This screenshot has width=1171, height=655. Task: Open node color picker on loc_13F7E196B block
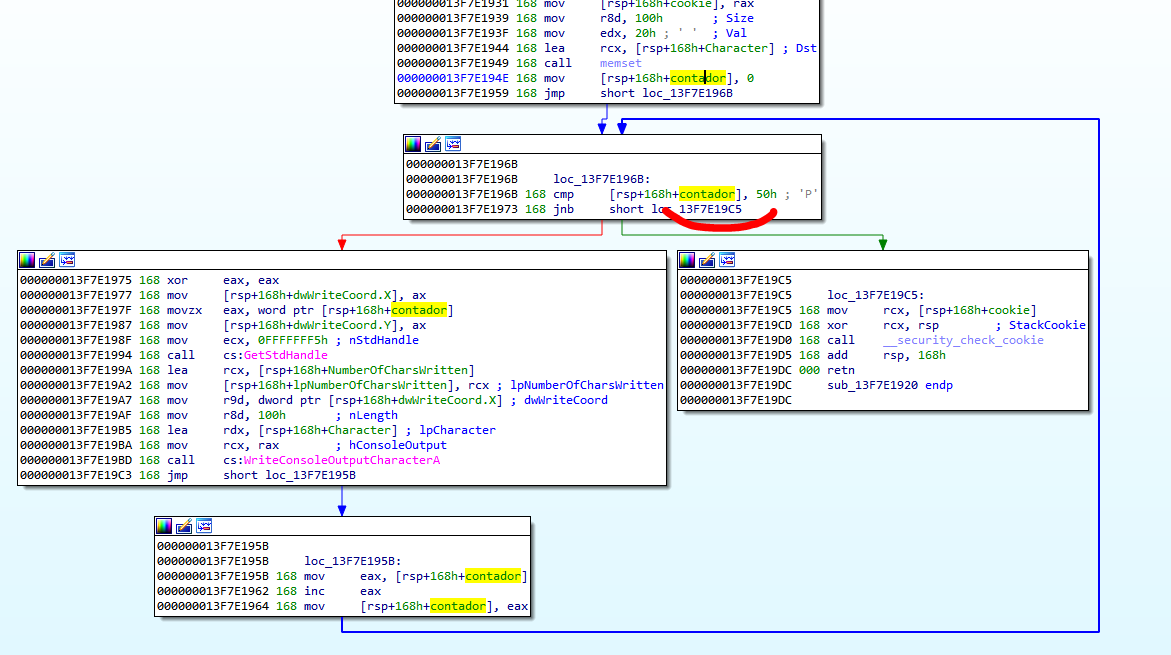click(x=413, y=144)
